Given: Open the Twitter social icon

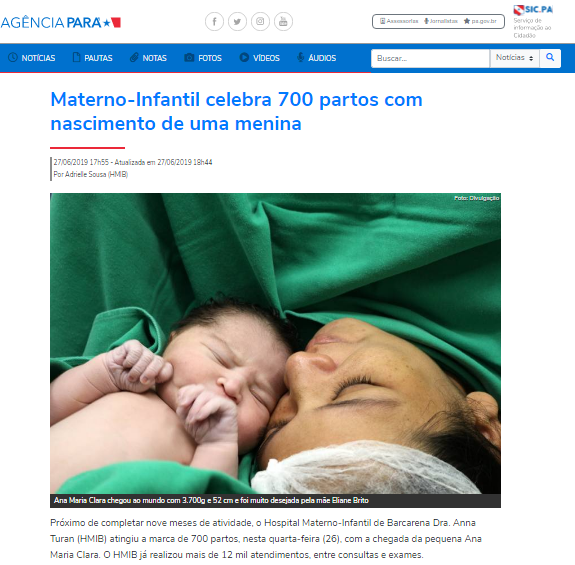Looking at the screenshot, I should point(237,22).
